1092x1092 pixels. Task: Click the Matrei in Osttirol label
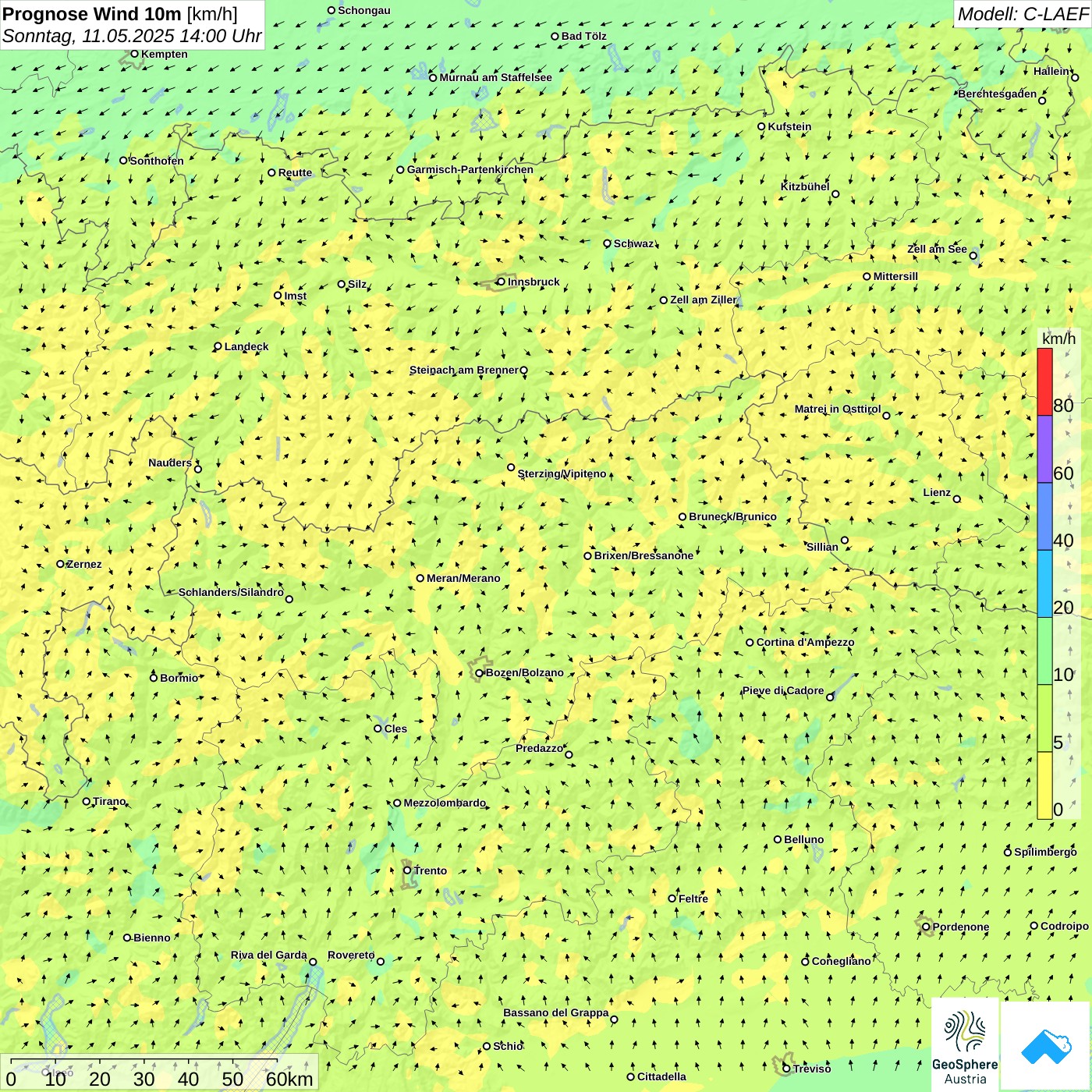[x=838, y=409]
